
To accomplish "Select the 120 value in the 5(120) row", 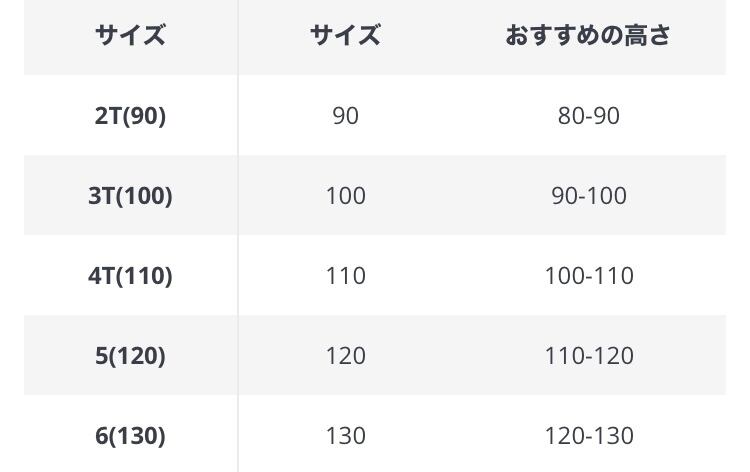I will point(345,356).
